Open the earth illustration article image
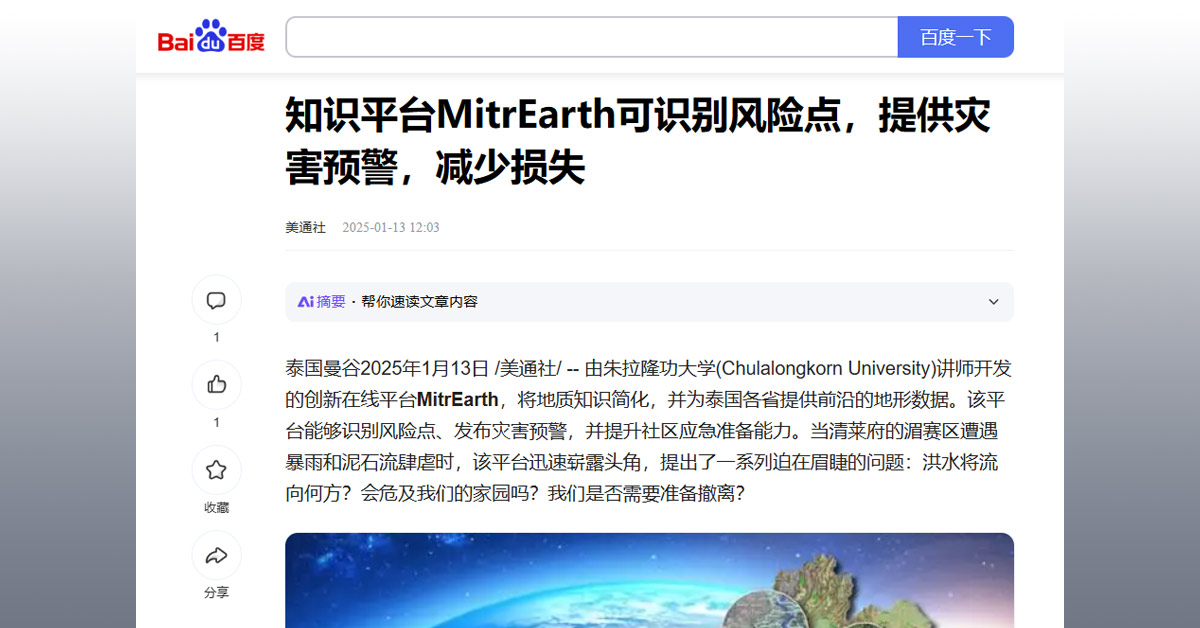1200x628 pixels. tap(650, 580)
